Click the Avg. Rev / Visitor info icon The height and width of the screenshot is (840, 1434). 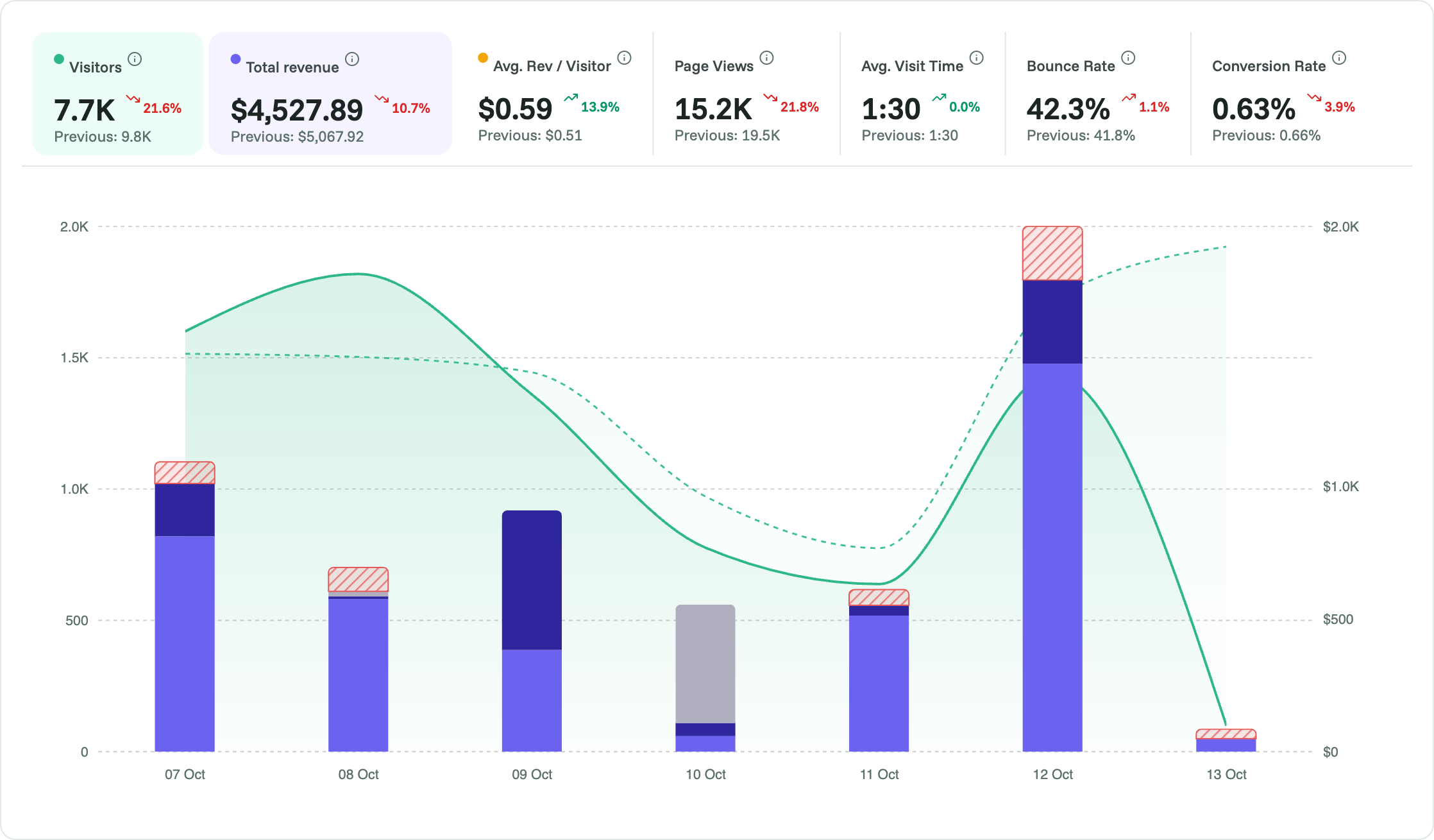coord(625,58)
